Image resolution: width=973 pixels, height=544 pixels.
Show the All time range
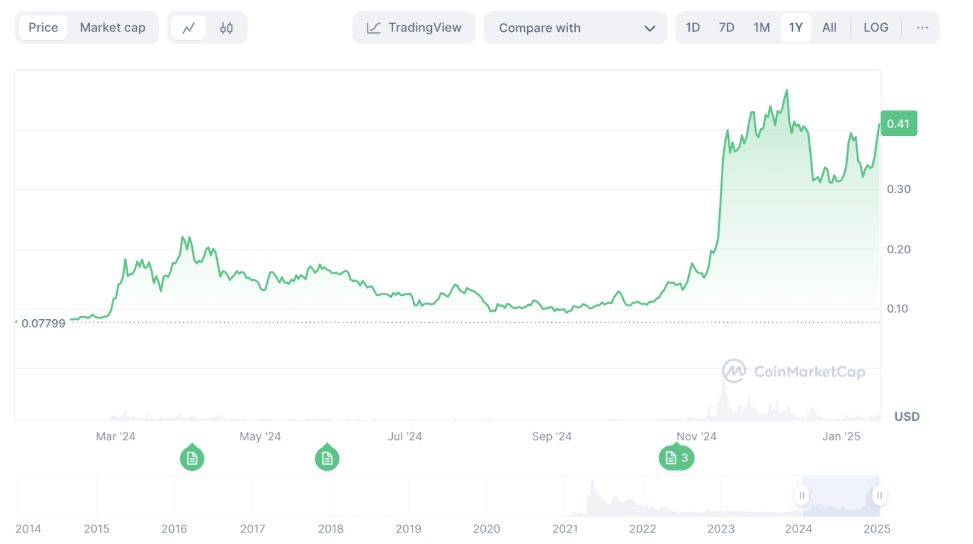829,28
